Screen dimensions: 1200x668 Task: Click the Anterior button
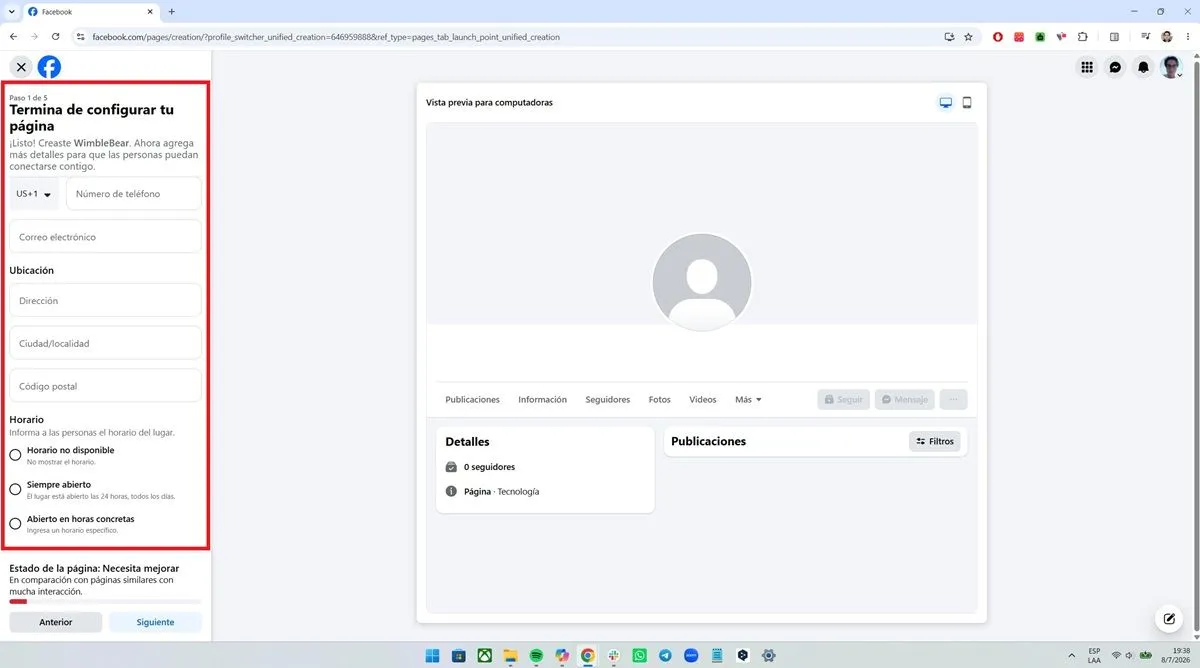click(56, 622)
